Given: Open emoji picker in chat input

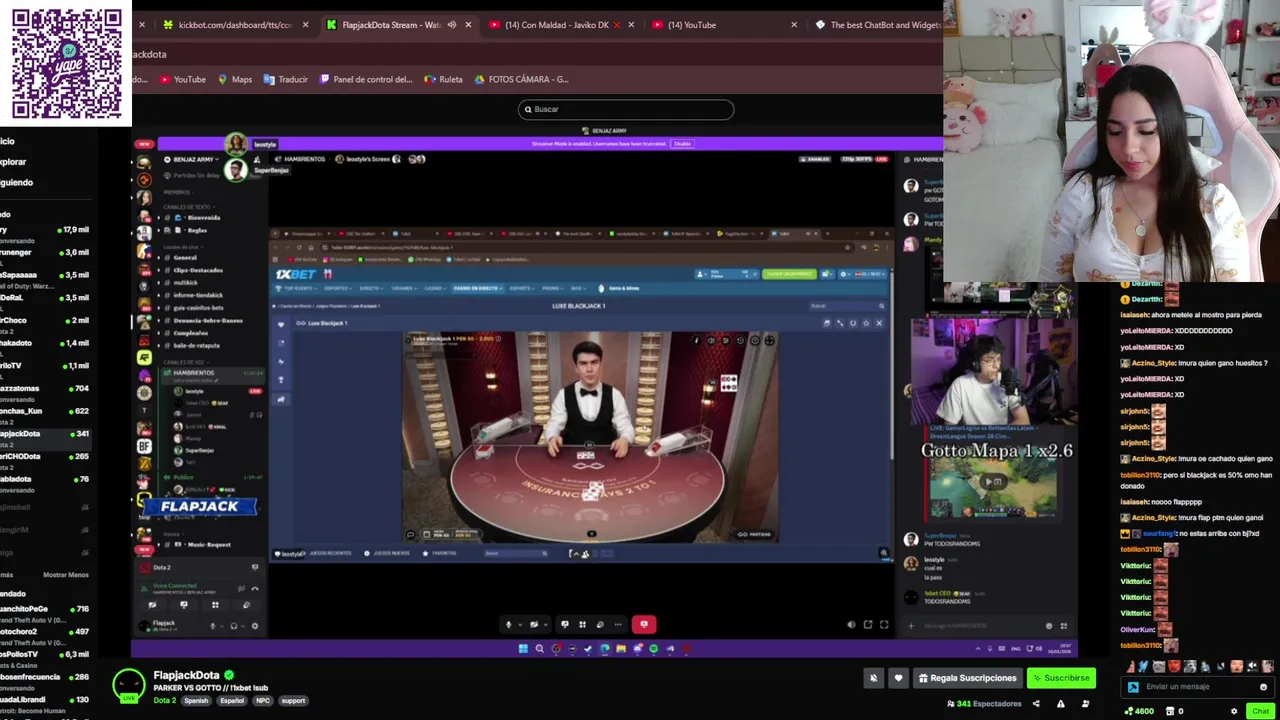Looking at the screenshot, I should (1263, 687).
